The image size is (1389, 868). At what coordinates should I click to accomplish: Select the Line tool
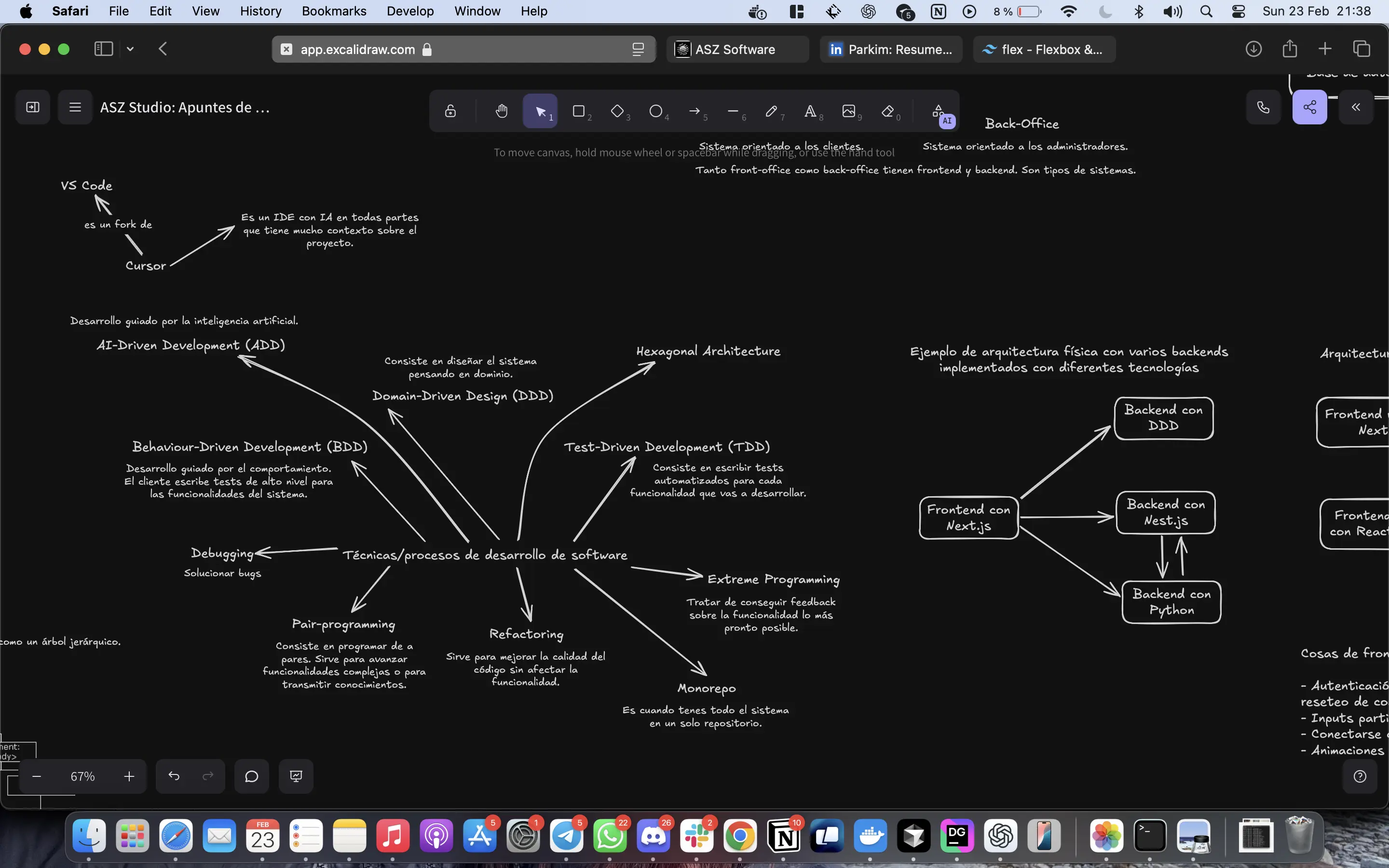click(733, 111)
